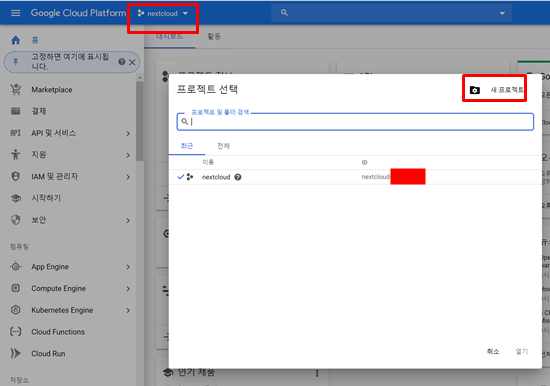Viewport: 550px width, 386px height.
Task: Click the Google Cloud Platform logo text
Action: (x=78, y=13)
